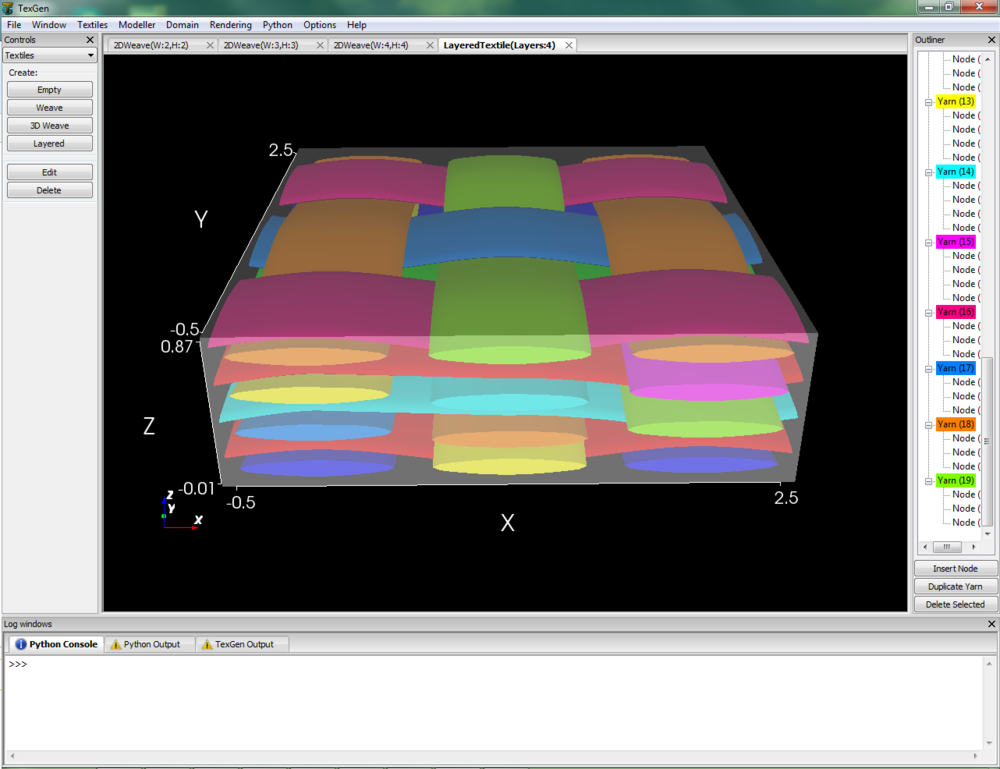Click the 3D Weave create button
This screenshot has height=769, width=1000.
pos(49,126)
